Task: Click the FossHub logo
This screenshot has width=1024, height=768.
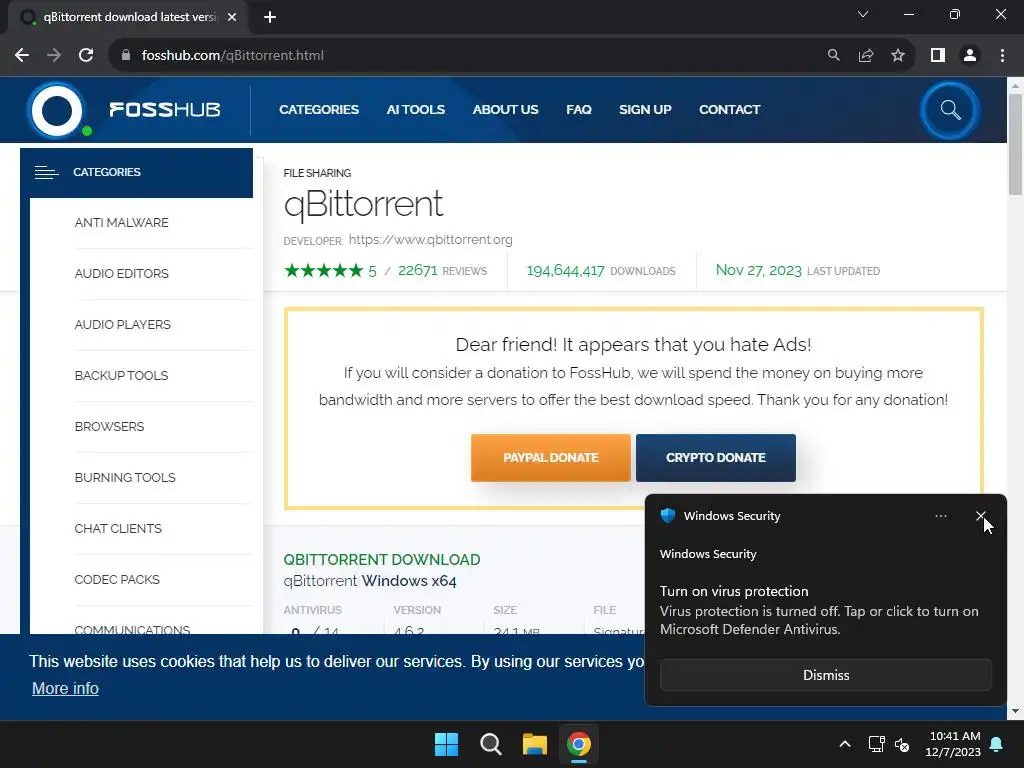Action: click(x=124, y=110)
